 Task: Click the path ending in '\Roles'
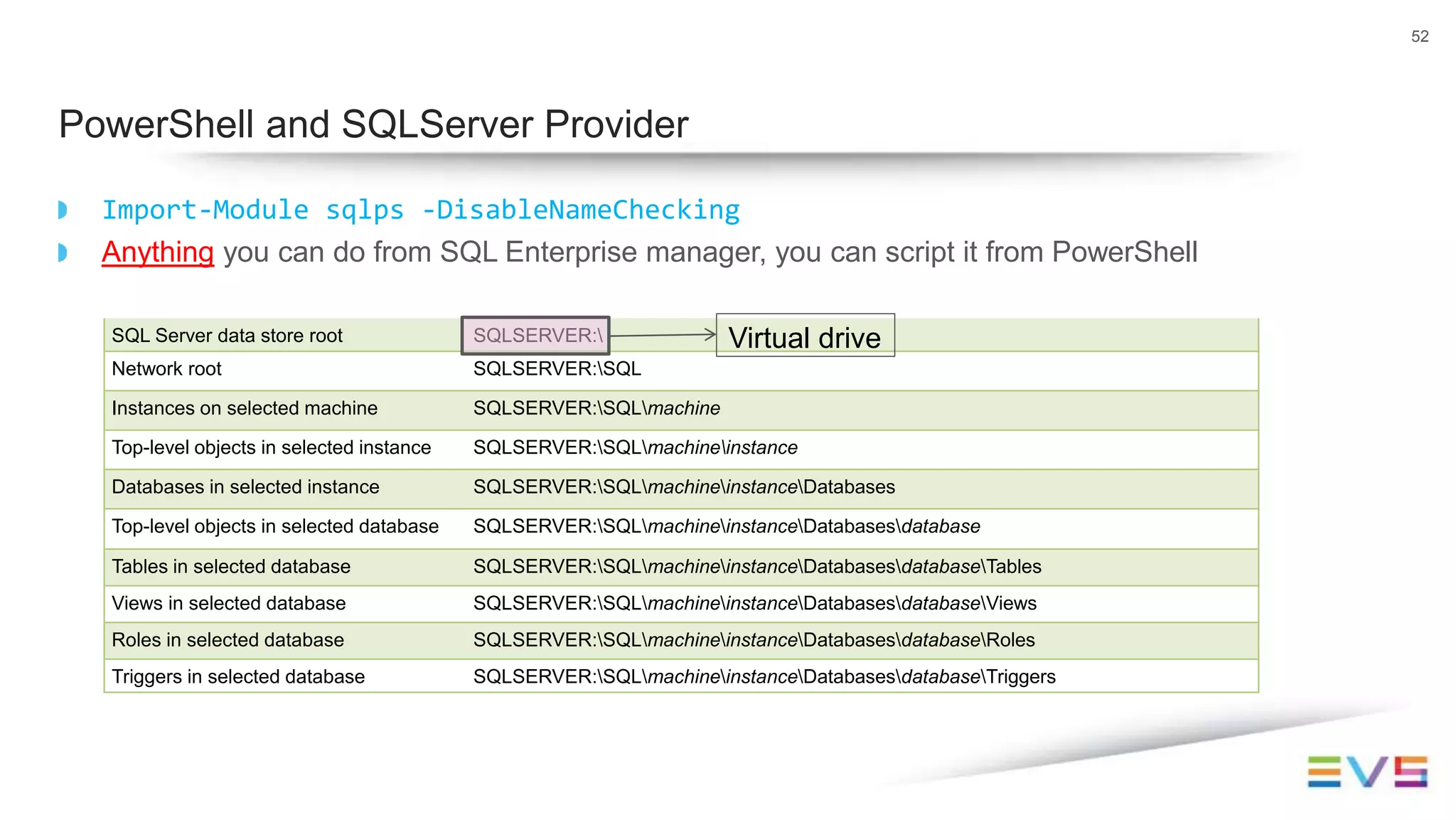point(754,640)
